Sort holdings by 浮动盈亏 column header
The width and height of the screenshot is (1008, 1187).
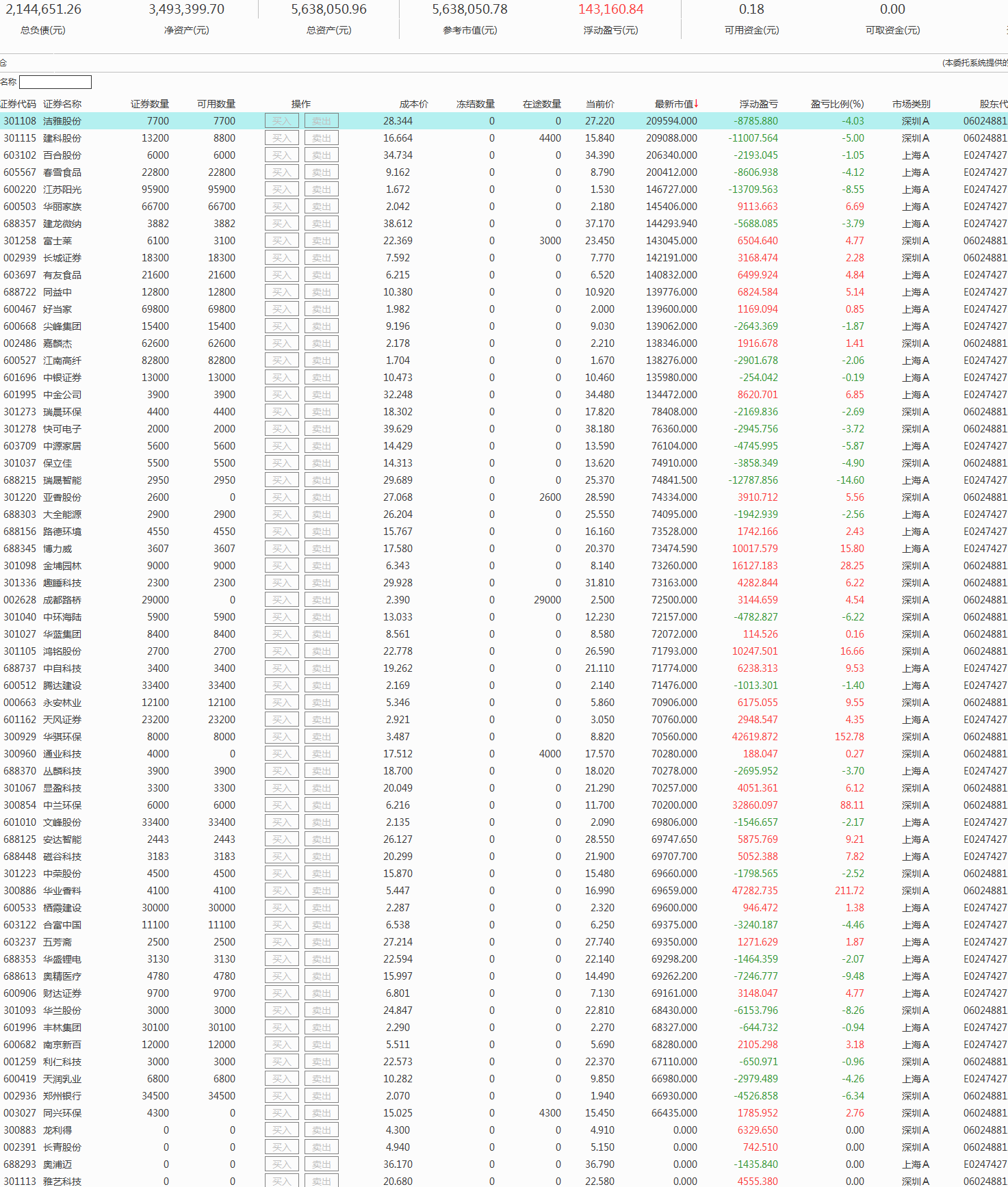tap(758, 104)
